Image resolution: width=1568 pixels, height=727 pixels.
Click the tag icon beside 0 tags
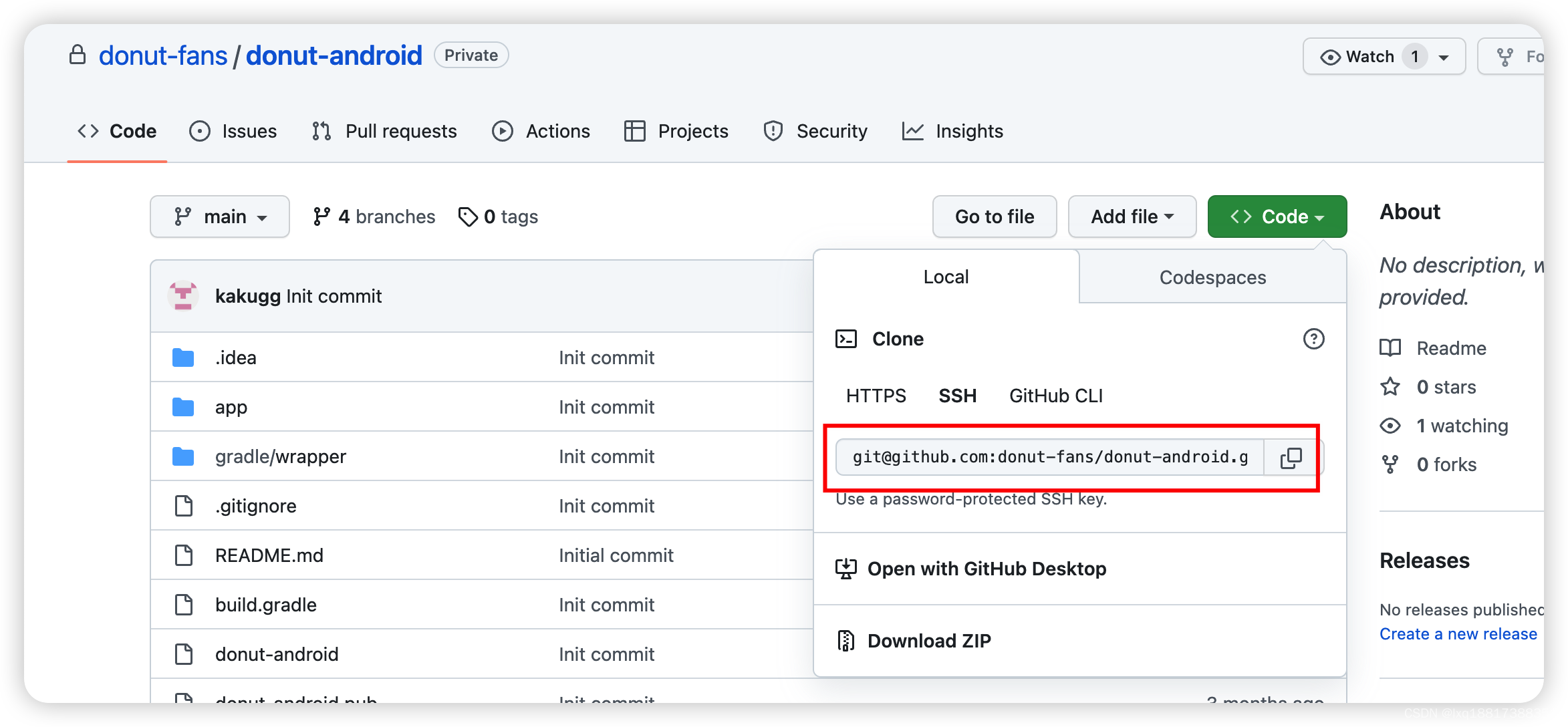click(x=468, y=217)
